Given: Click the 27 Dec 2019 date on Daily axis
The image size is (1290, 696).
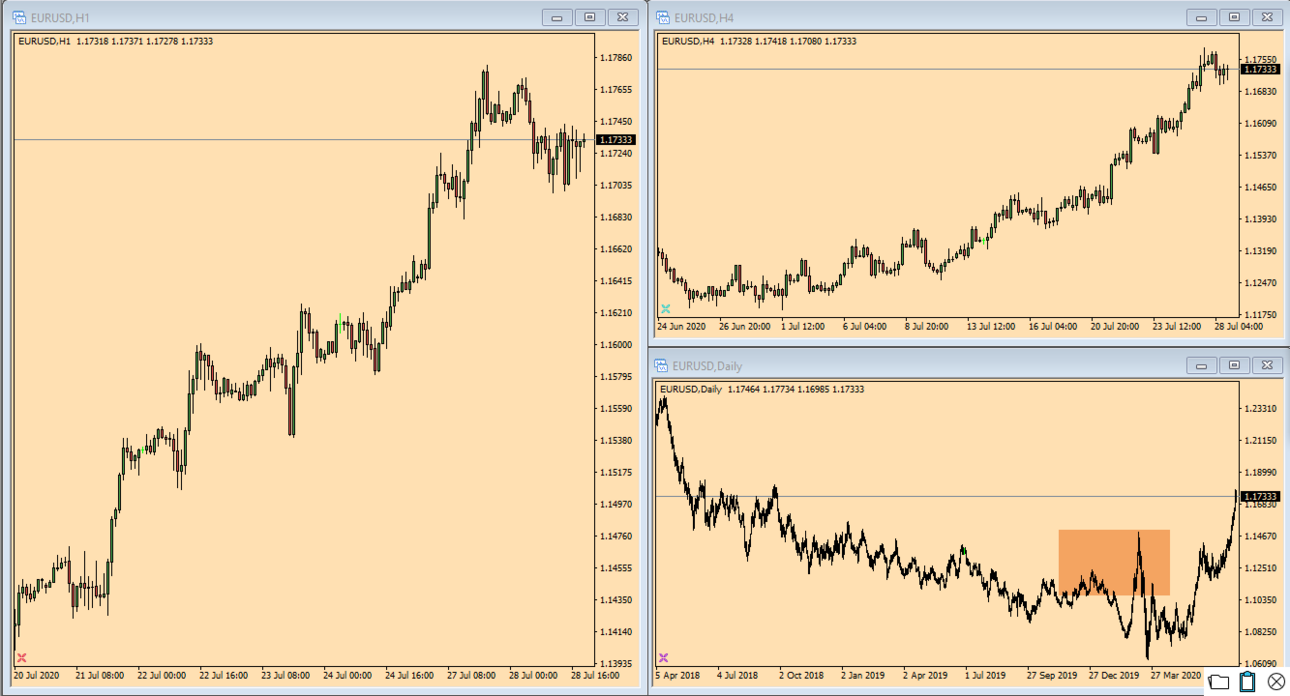Looking at the screenshot, I should (1114, 675).
